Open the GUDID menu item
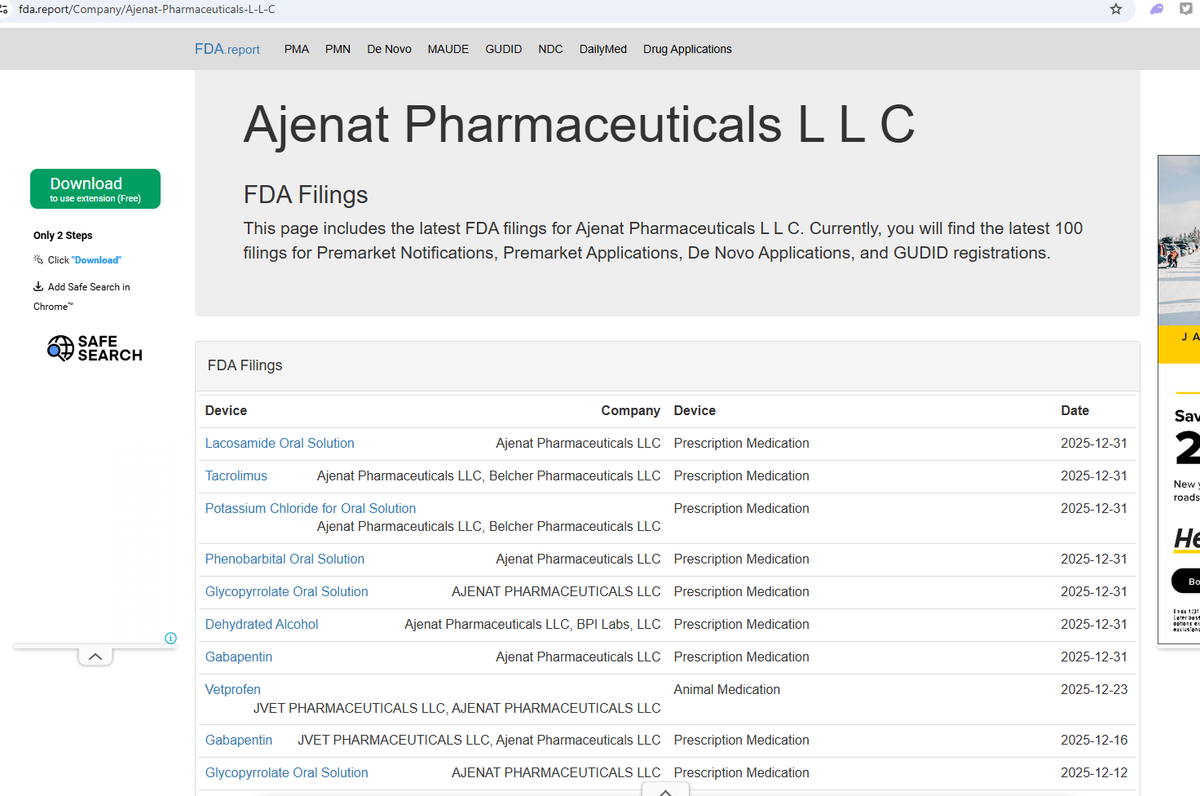The image size is (1200, 796). (x=503, y=49)
